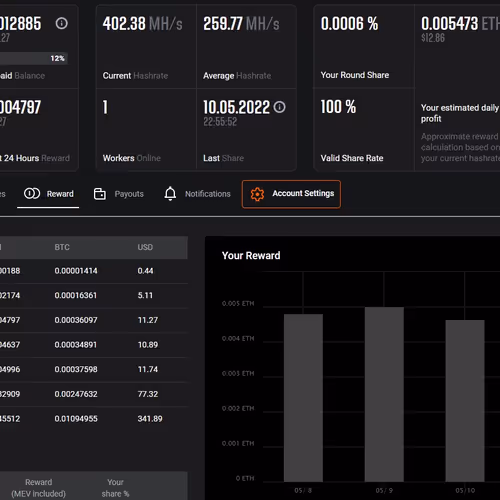Click USD value 0.44
The height and width of the screenshot is (500, 500).
pos(145,271)
